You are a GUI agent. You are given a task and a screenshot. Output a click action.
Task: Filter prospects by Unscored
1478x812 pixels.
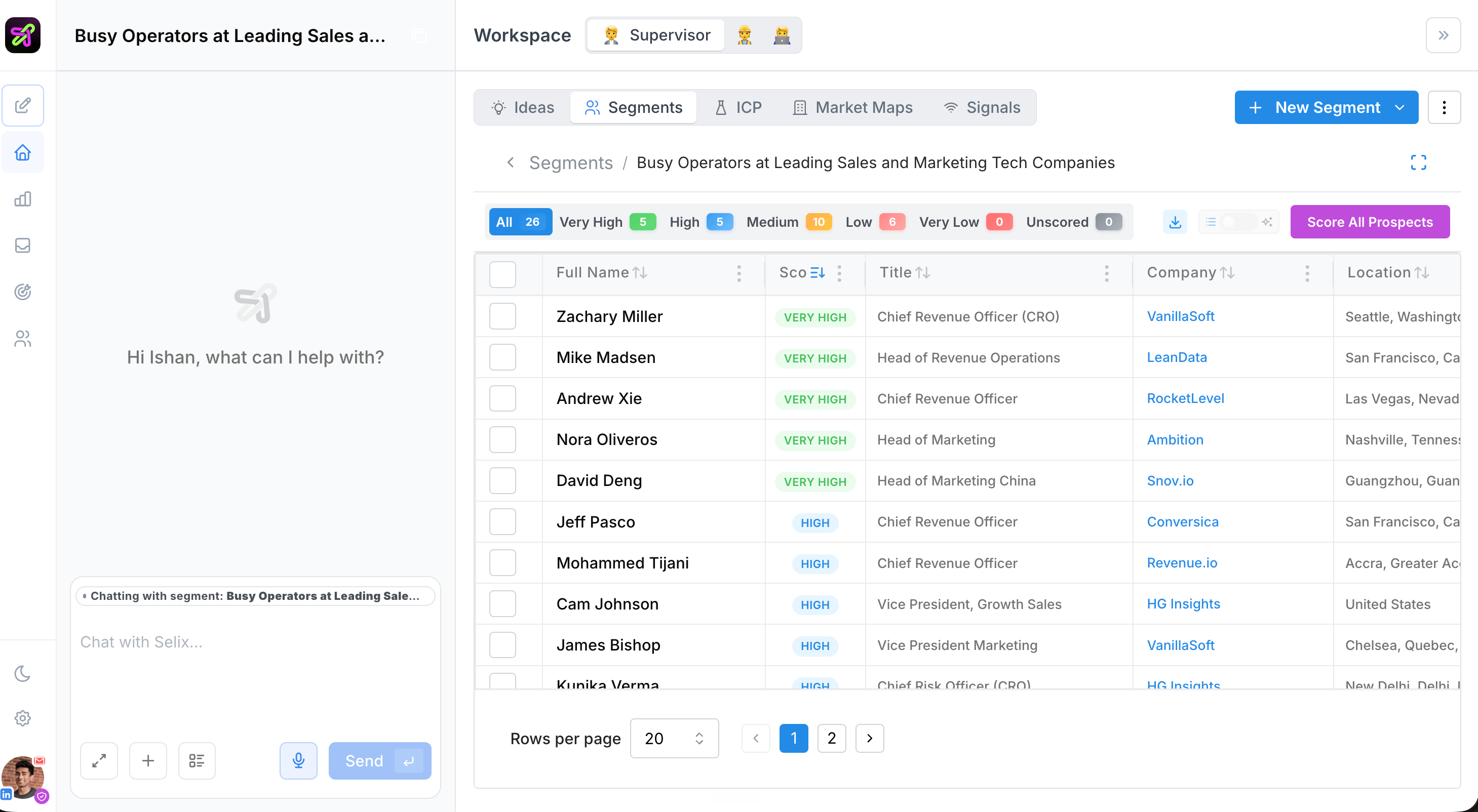tap(1073, 222)
